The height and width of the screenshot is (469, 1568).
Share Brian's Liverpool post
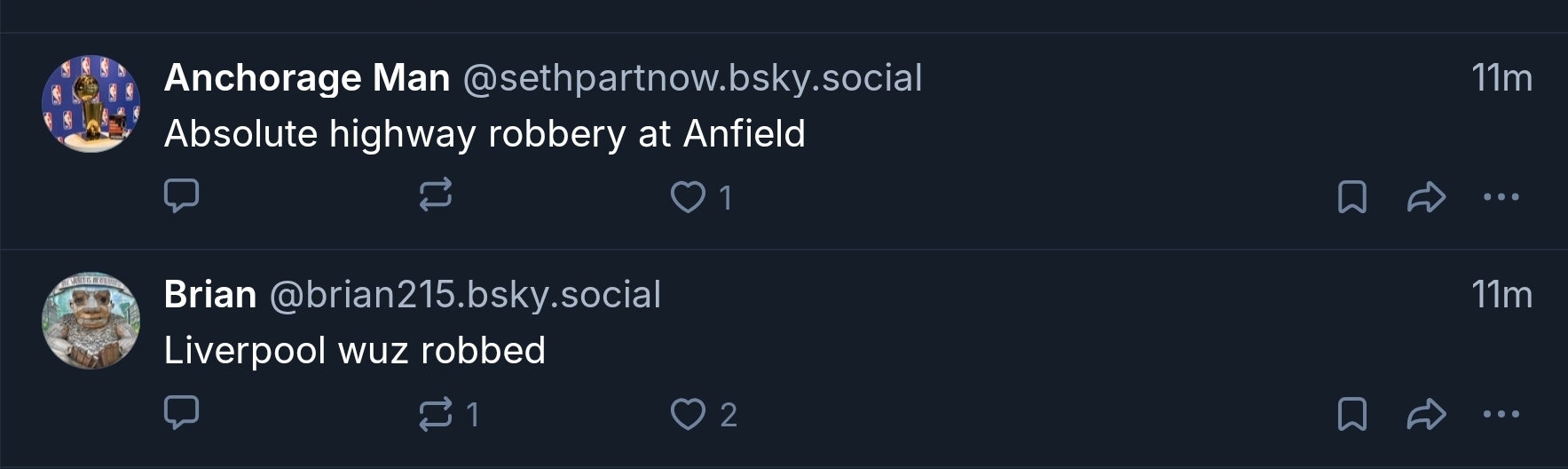(1426, 414)
